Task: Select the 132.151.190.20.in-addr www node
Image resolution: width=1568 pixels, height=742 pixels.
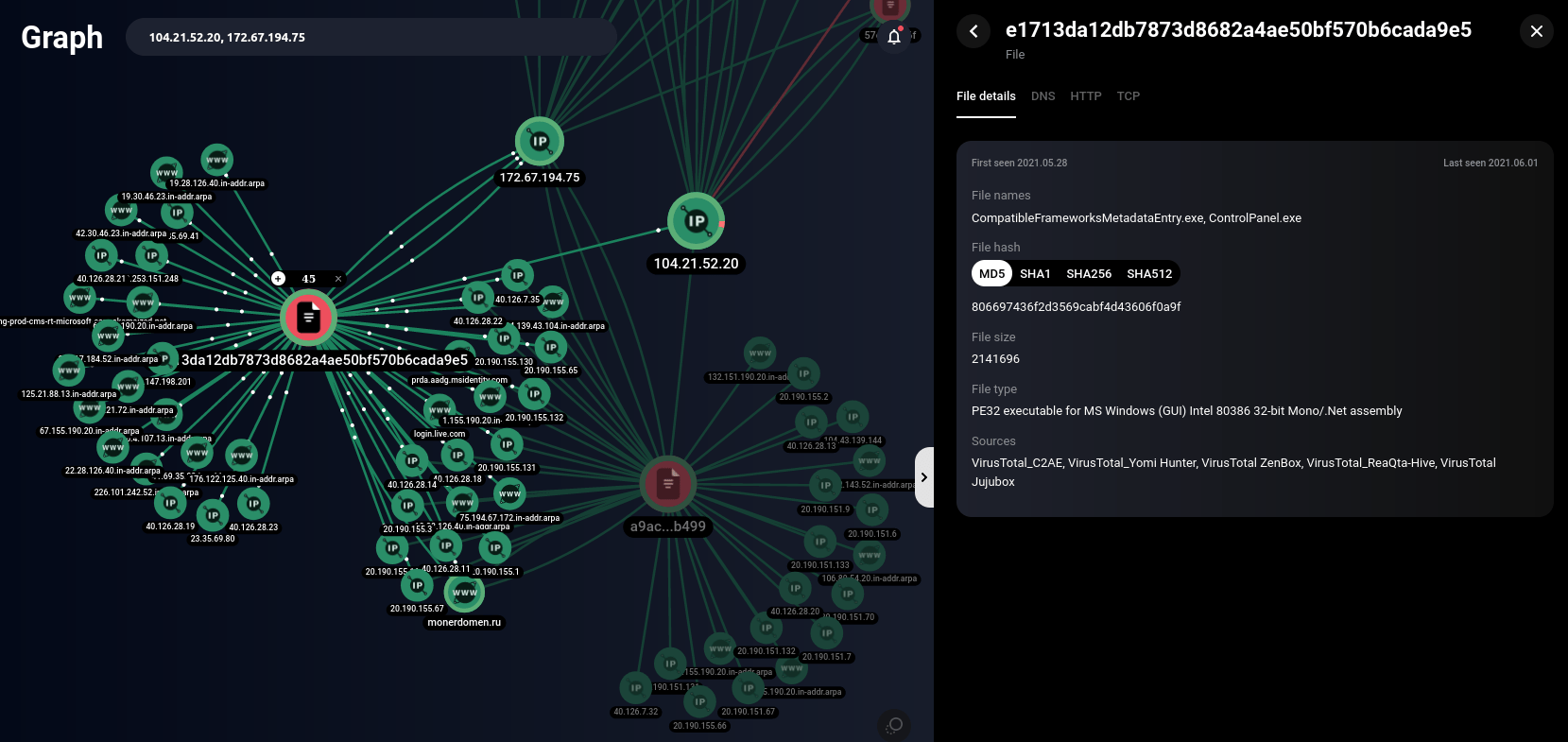Action: pos(760,353)
